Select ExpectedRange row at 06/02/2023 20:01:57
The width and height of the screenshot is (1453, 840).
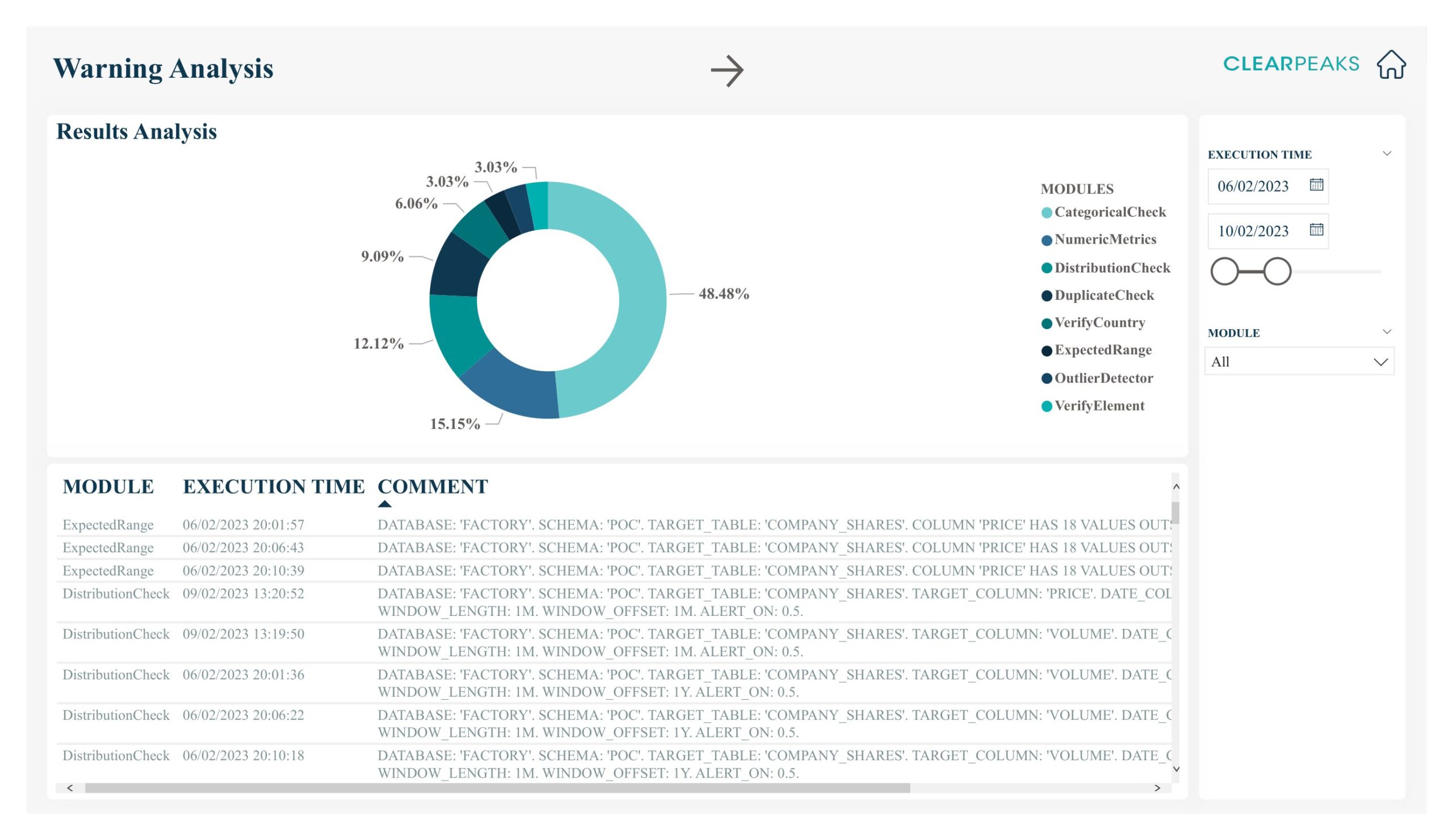(x=614, y=524)
